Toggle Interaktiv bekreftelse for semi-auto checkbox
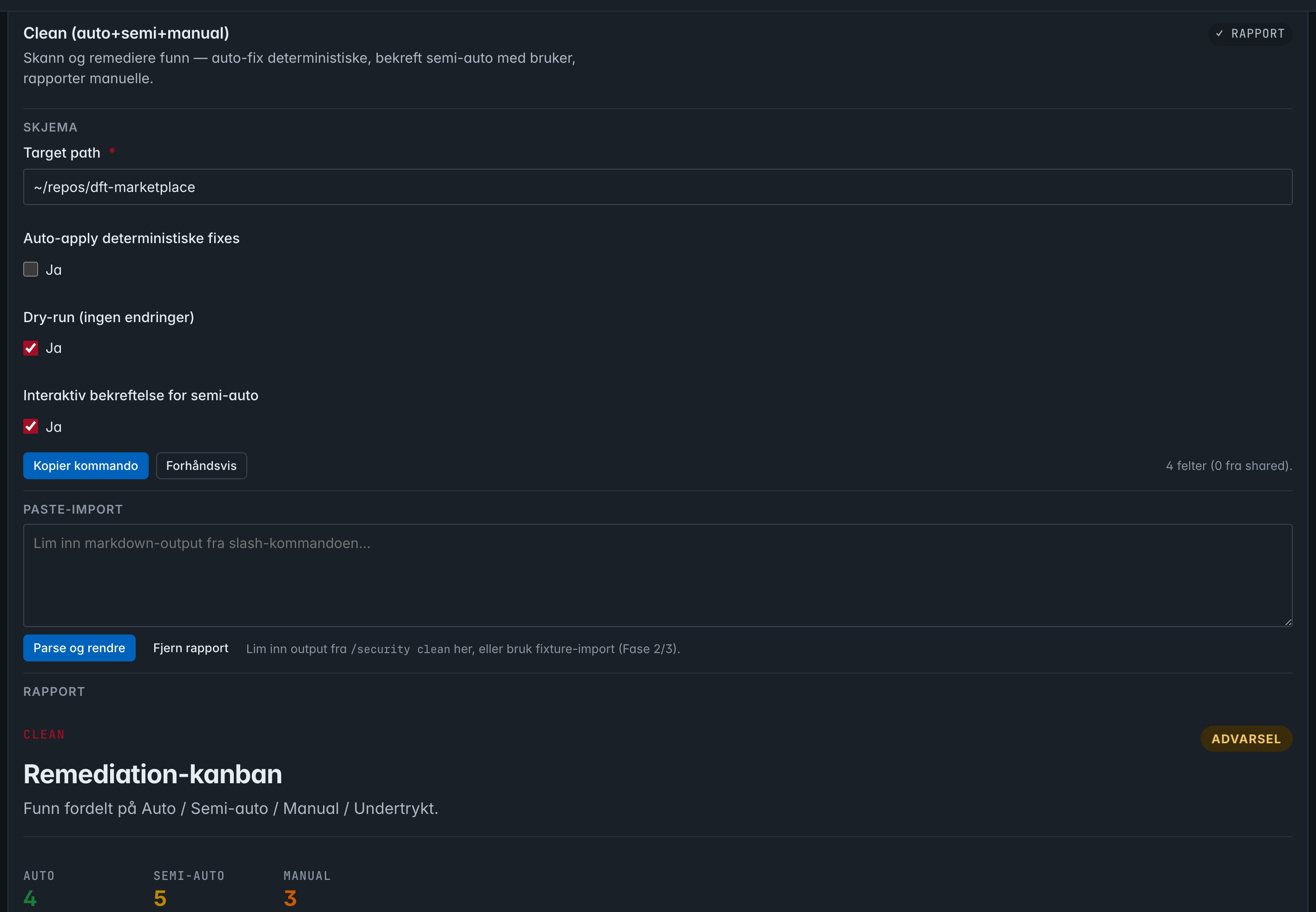Viewport: 1316px width, 912px height. click(x=30, y=426)
